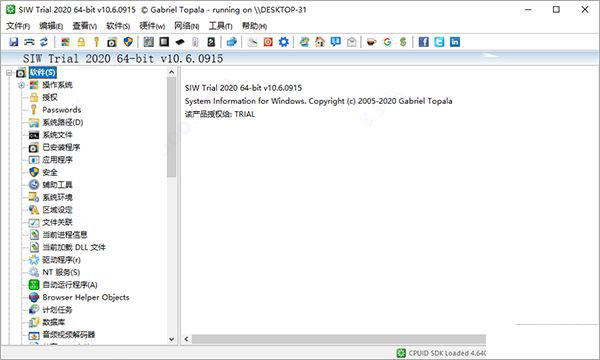Select the 应用程序 tree item
This screenshot has height=360, width=600.
click(57, 160)
